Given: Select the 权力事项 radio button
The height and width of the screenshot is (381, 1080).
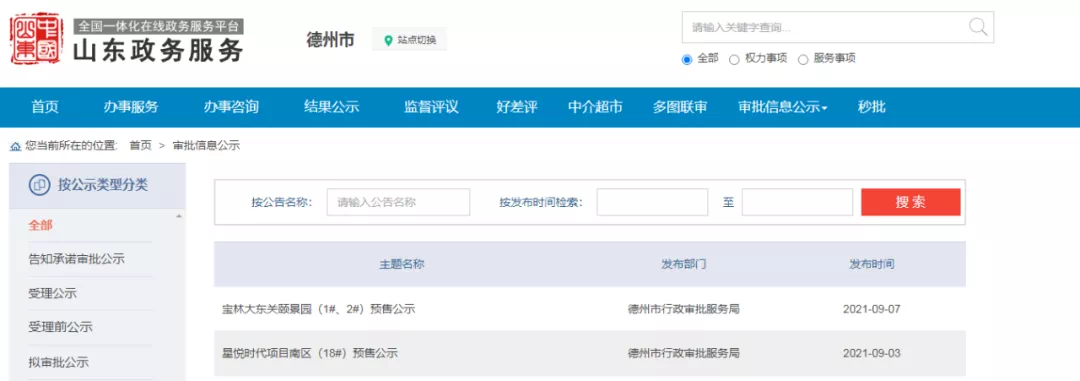Looking at the screenshot, I should (734, 59).
